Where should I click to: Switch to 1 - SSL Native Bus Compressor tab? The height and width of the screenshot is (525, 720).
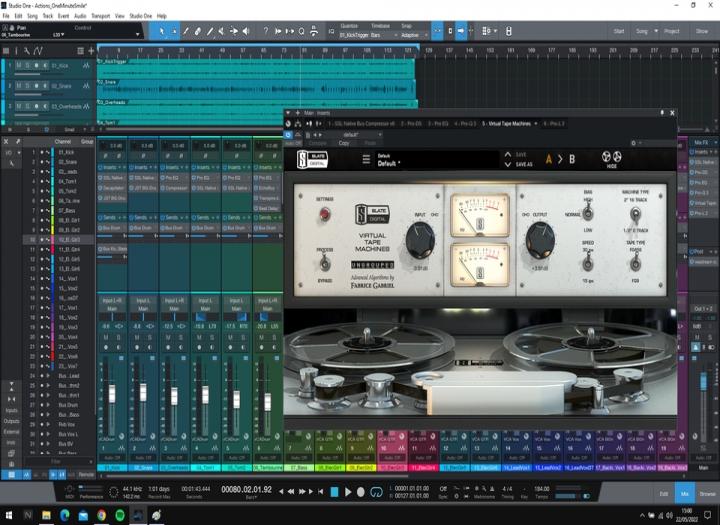click(361, 124)
